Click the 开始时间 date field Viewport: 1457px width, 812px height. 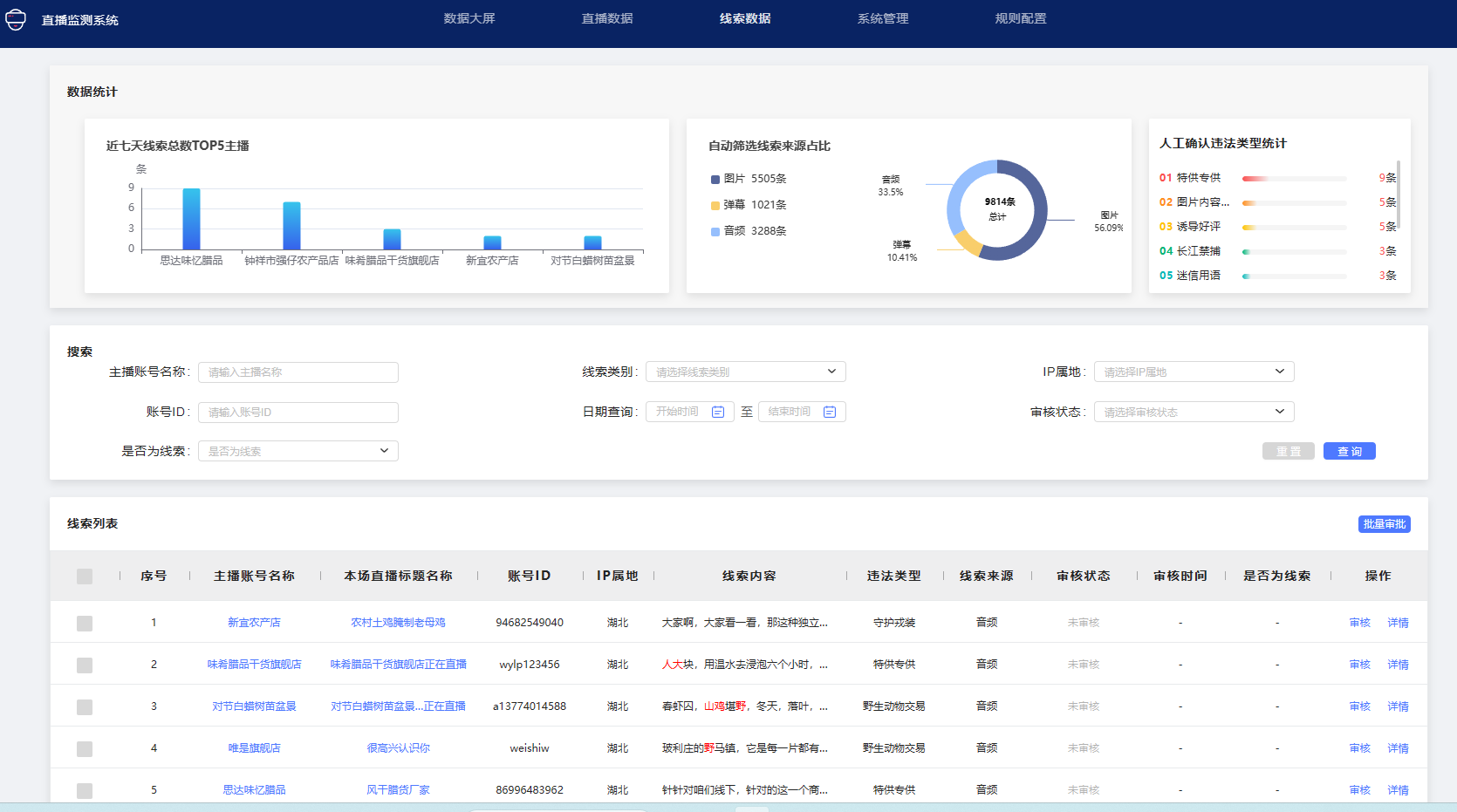point(690,412)
